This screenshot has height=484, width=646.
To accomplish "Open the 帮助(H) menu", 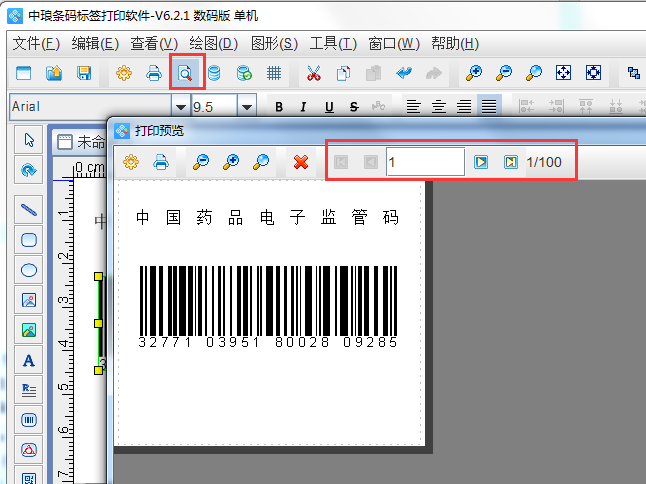I will coord(455,44).
